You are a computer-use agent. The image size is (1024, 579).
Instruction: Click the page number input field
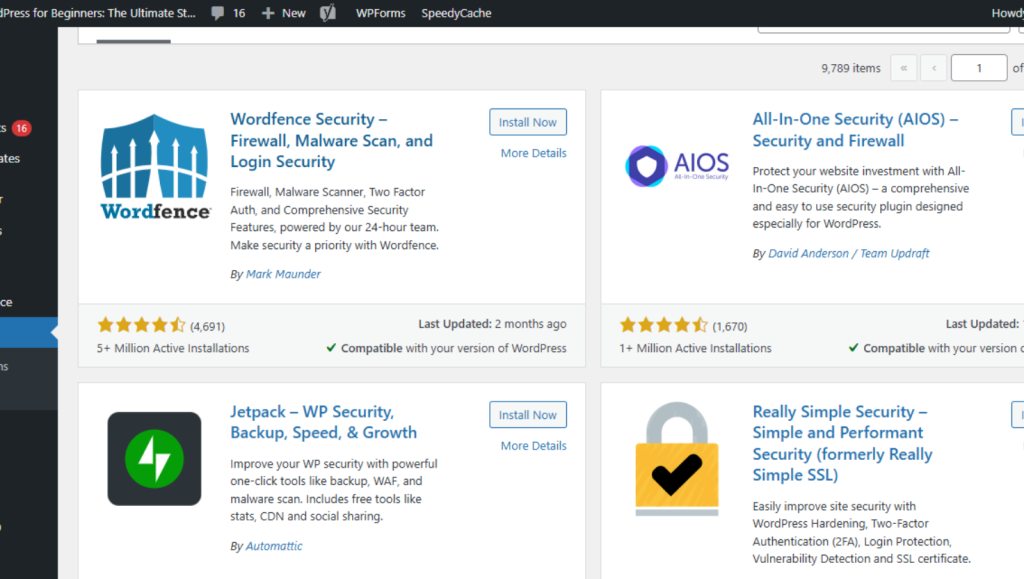click(x=978, y=67)
